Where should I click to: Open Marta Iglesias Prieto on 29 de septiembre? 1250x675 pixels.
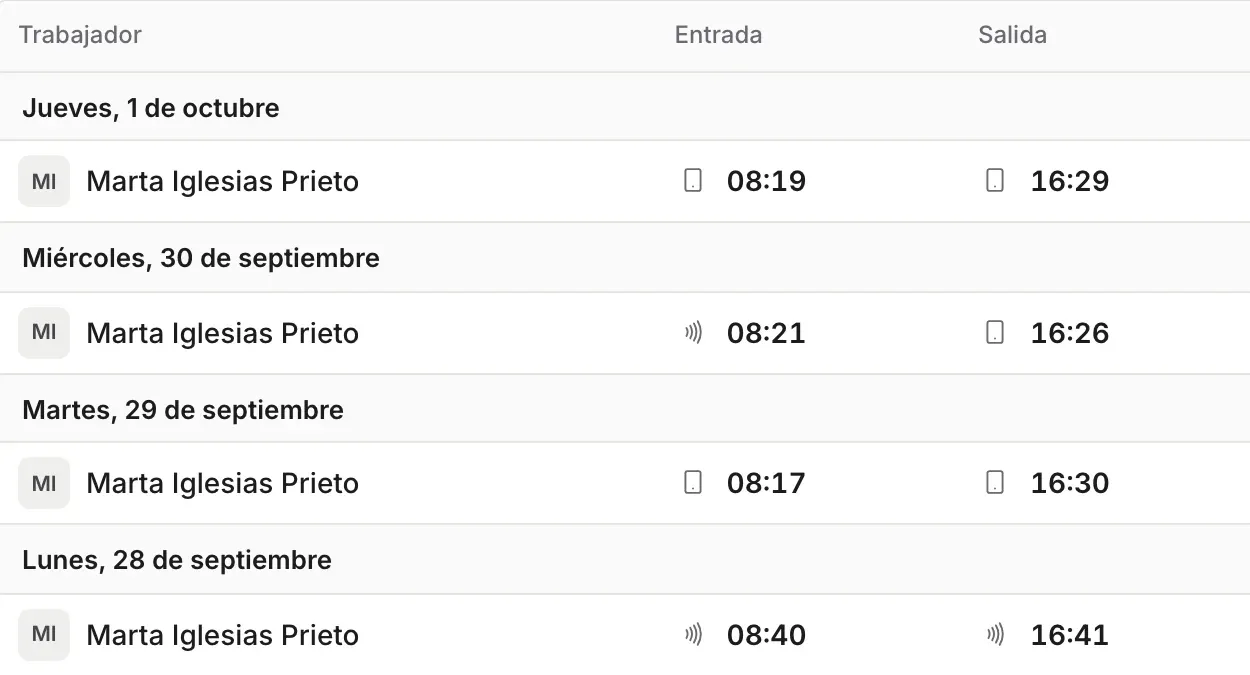click(223, 483)
